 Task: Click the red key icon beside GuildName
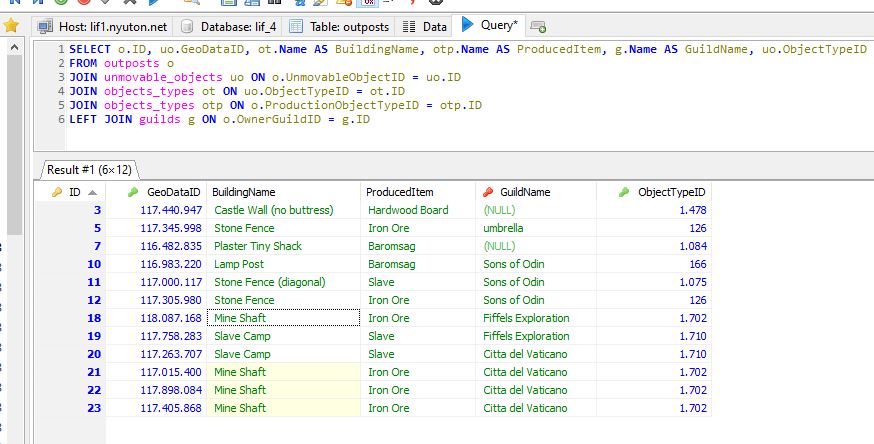488,192
